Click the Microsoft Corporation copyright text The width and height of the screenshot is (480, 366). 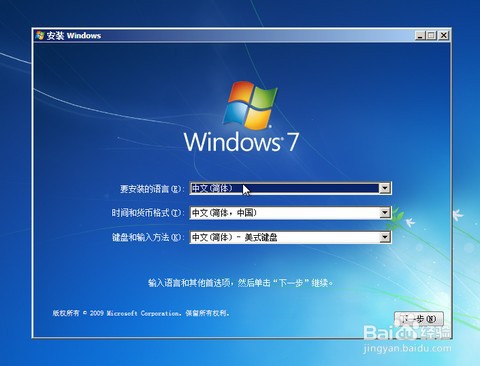(x=141, y=313)
